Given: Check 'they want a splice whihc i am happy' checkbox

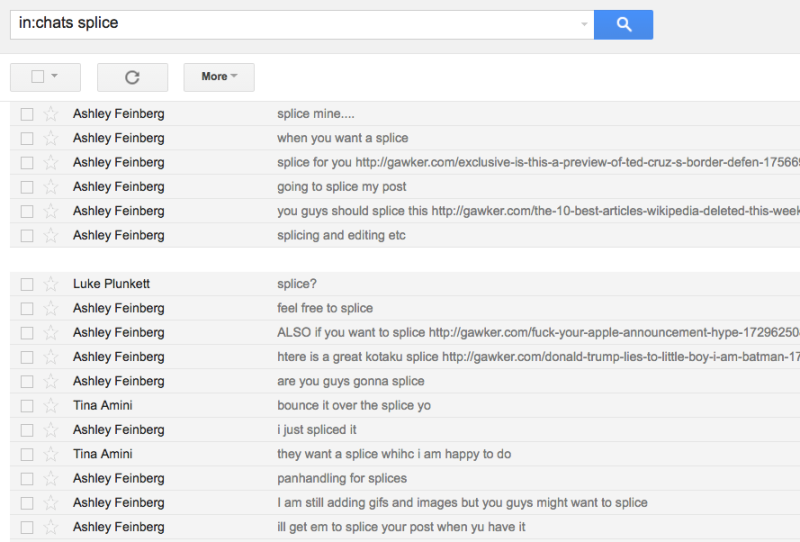Looking at the screenshot, I should [x=27, y=455].
